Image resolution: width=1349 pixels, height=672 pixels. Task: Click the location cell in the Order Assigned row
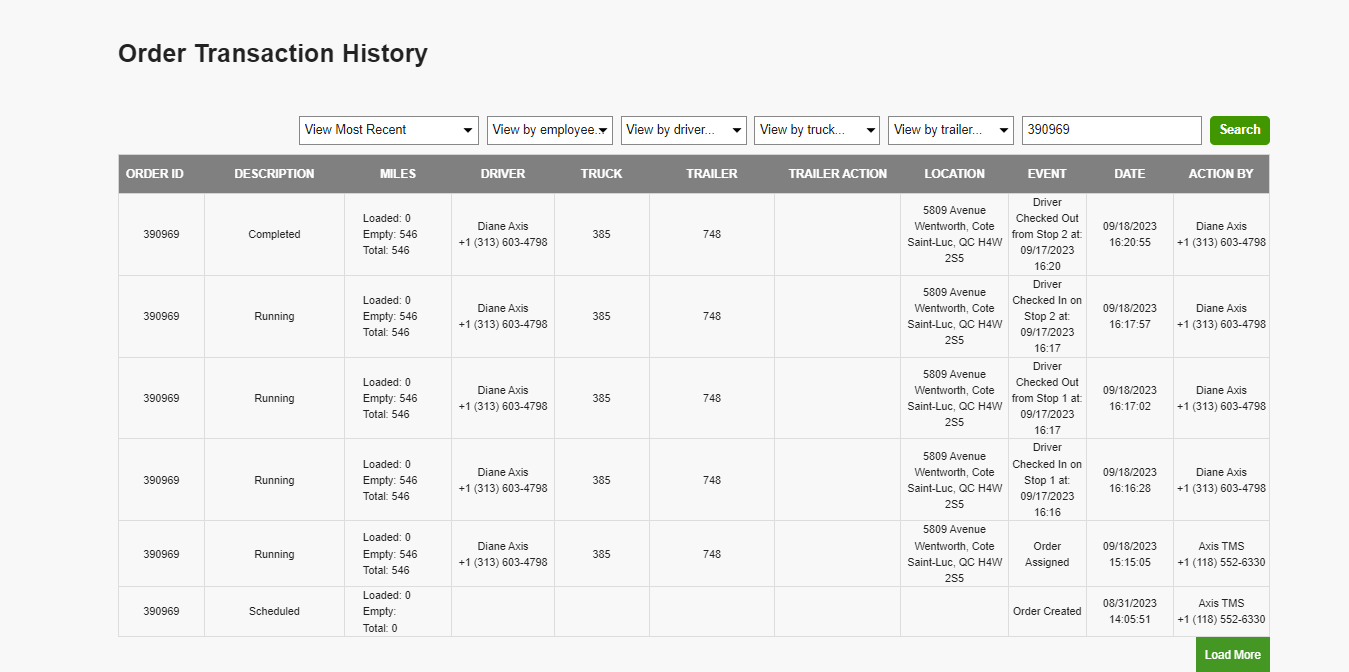click(955, 554)
